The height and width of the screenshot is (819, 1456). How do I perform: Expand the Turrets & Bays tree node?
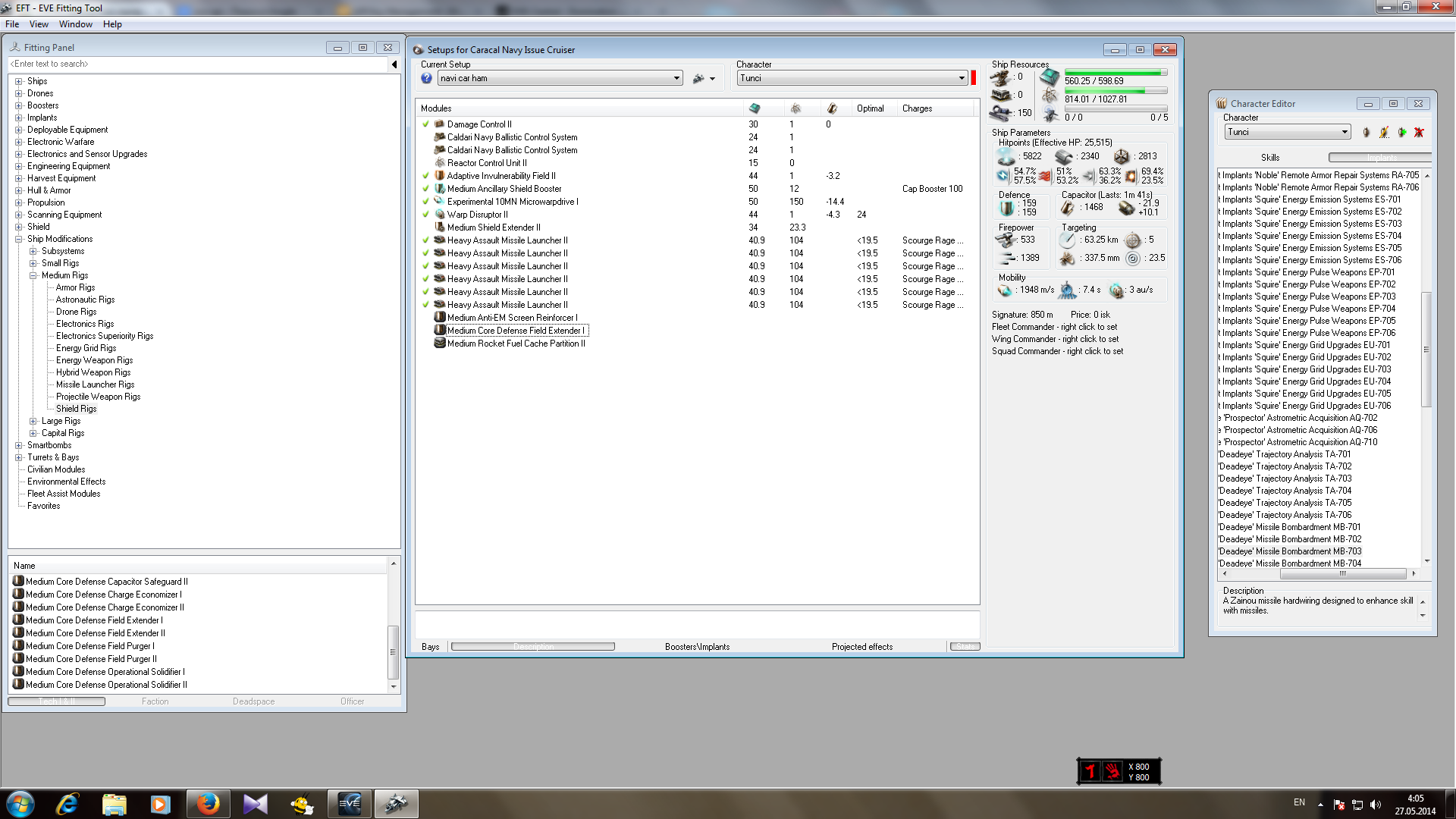(19, 457)
